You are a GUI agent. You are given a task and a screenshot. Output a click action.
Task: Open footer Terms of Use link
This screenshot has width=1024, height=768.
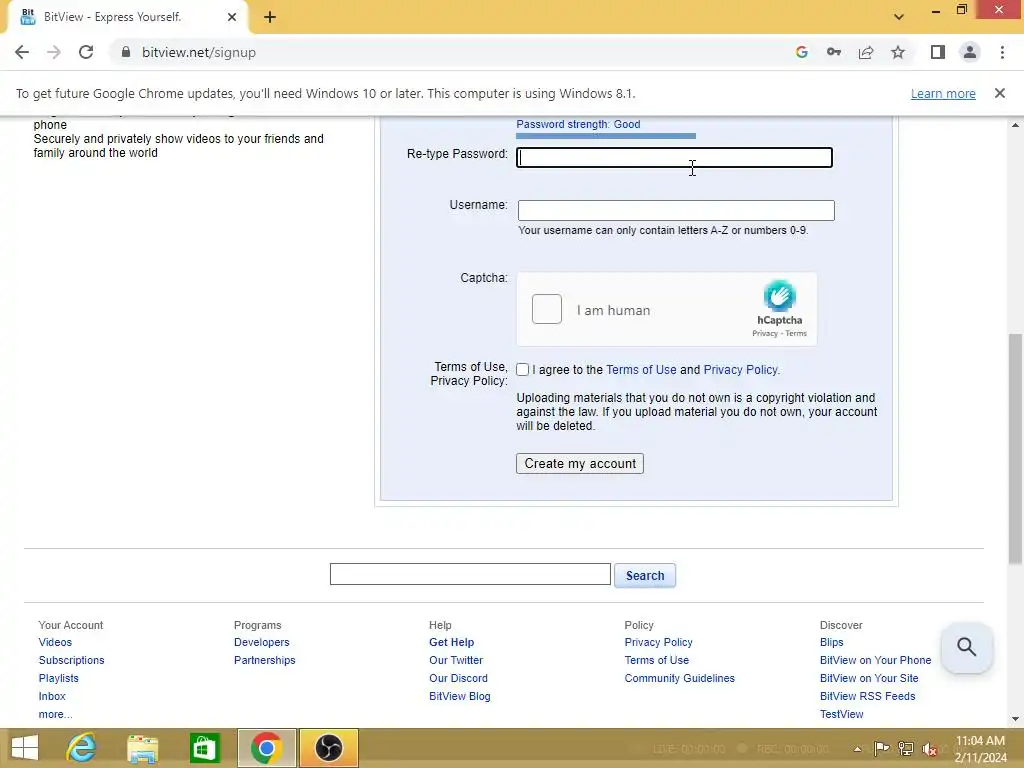point(656,660)
